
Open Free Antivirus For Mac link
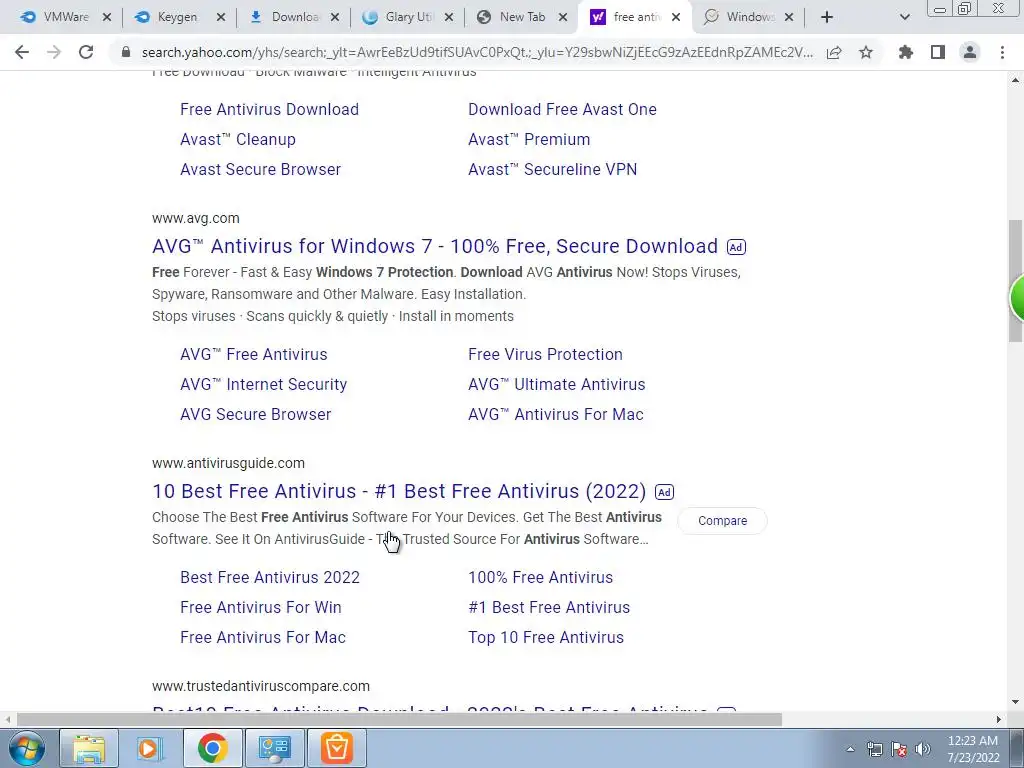click(x=263, y=637)
